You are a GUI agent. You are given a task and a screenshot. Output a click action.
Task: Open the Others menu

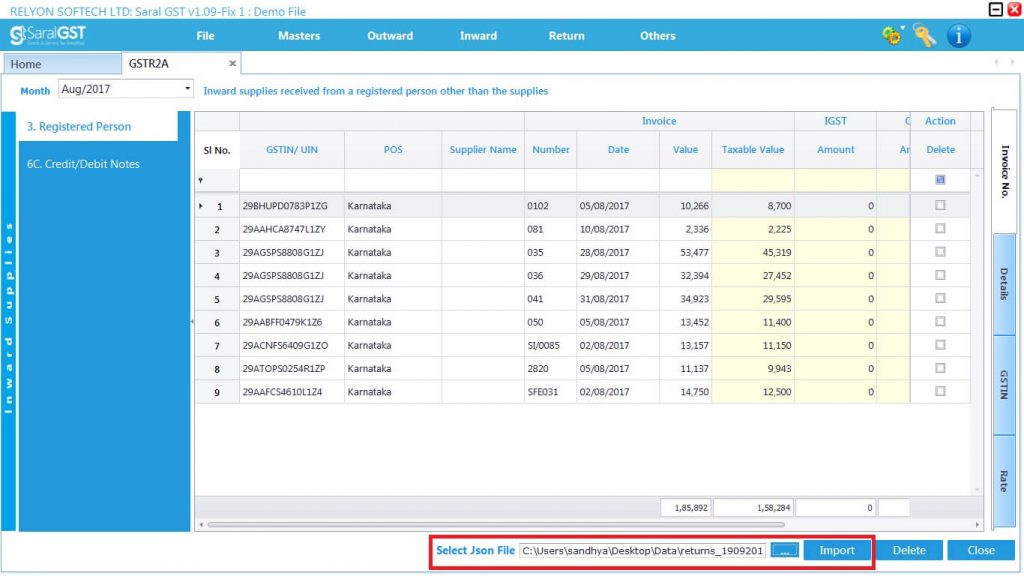pos(658,36)
